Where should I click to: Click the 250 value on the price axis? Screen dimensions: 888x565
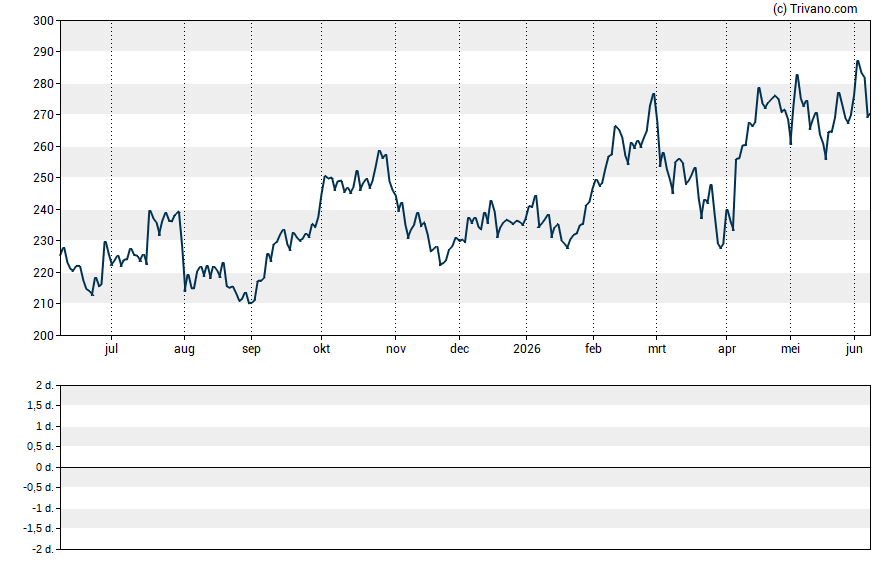tap(44, 178)
